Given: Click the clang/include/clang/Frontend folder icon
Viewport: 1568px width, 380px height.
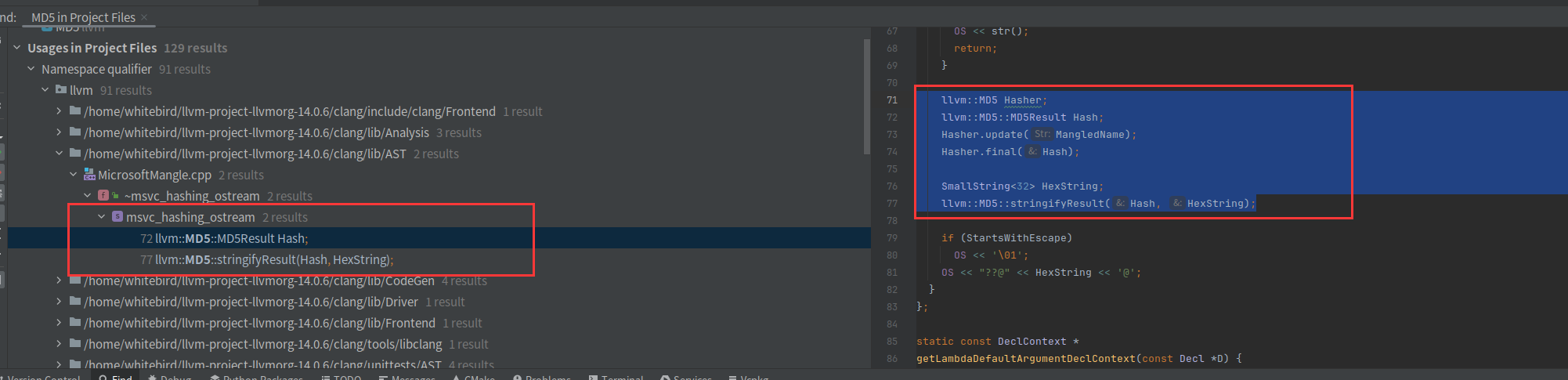Looking at the screenshot, I should pyautogui.click(x=75, y=111).
